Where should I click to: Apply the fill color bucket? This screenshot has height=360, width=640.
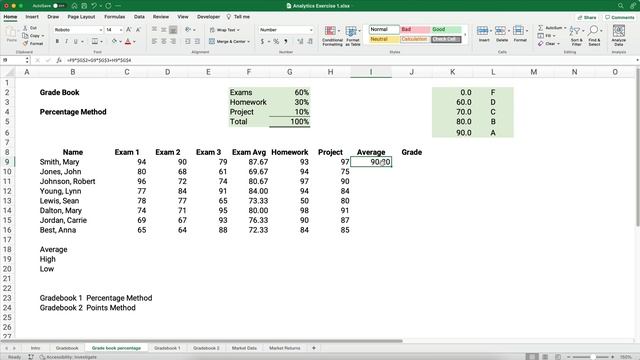(x=114, y=41)
